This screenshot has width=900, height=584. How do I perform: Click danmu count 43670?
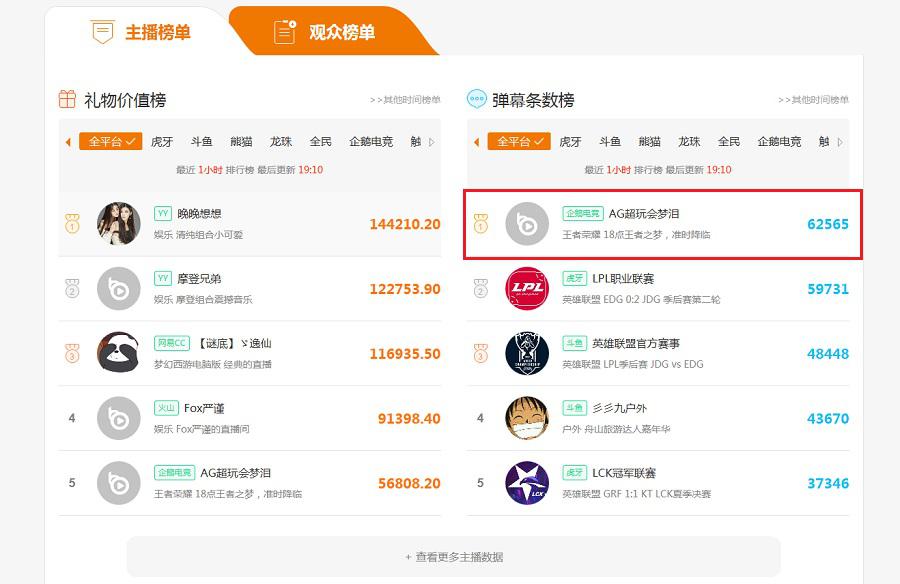(828, 419)
